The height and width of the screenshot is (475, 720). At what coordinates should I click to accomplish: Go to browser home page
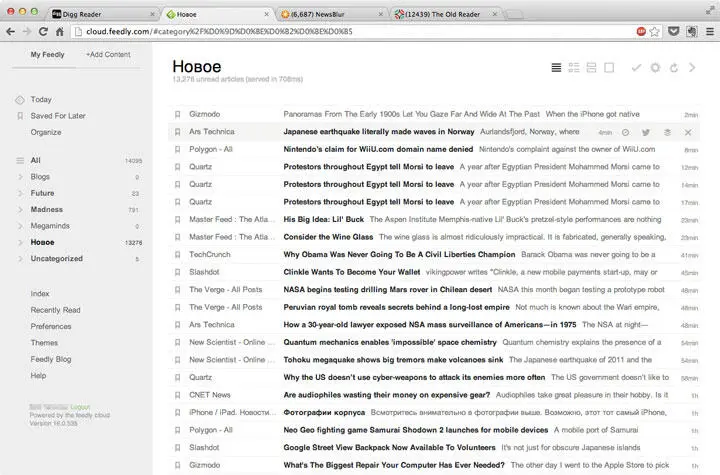tap(60, 31)
